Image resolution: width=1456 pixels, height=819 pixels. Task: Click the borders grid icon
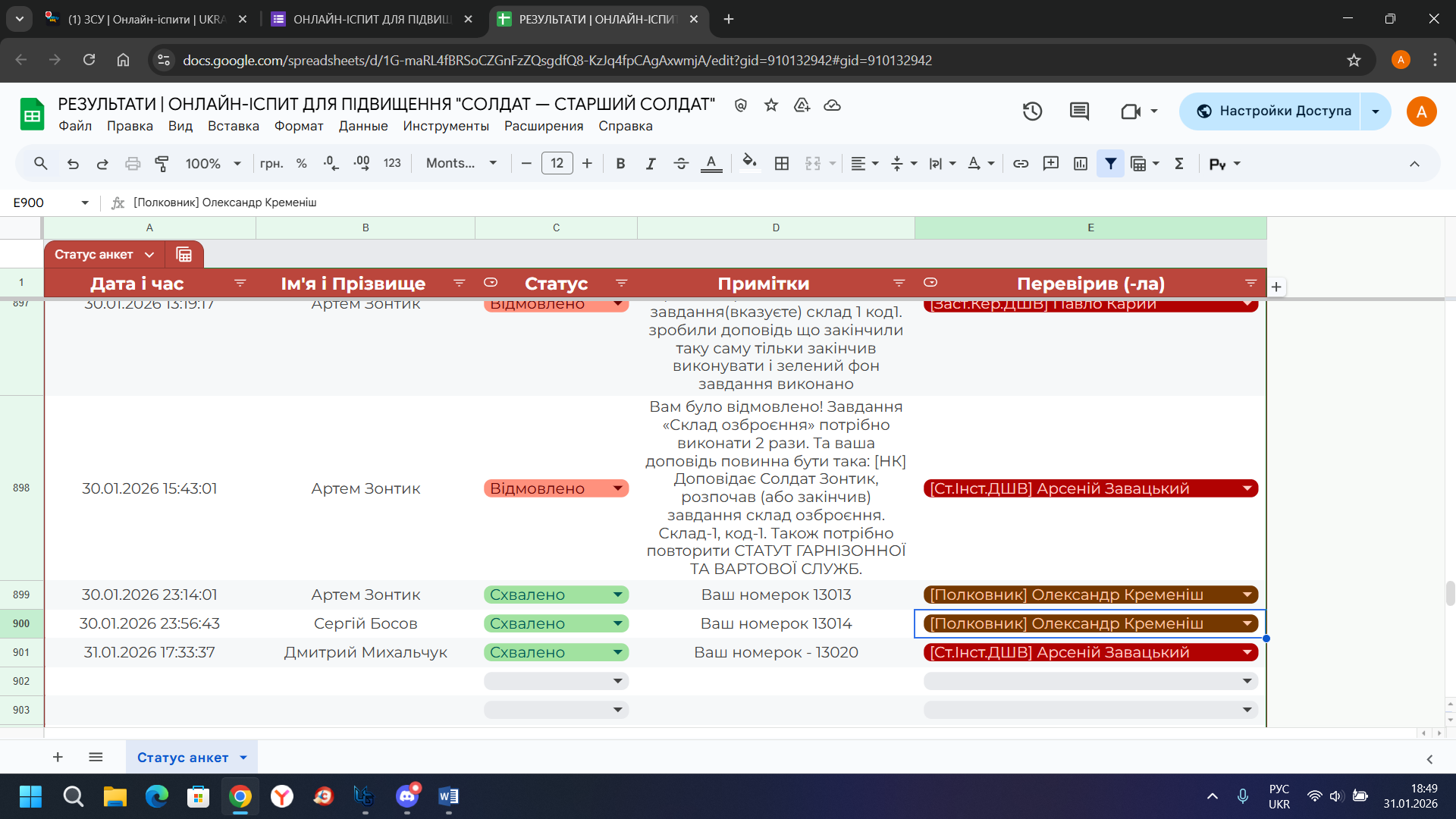782,163
